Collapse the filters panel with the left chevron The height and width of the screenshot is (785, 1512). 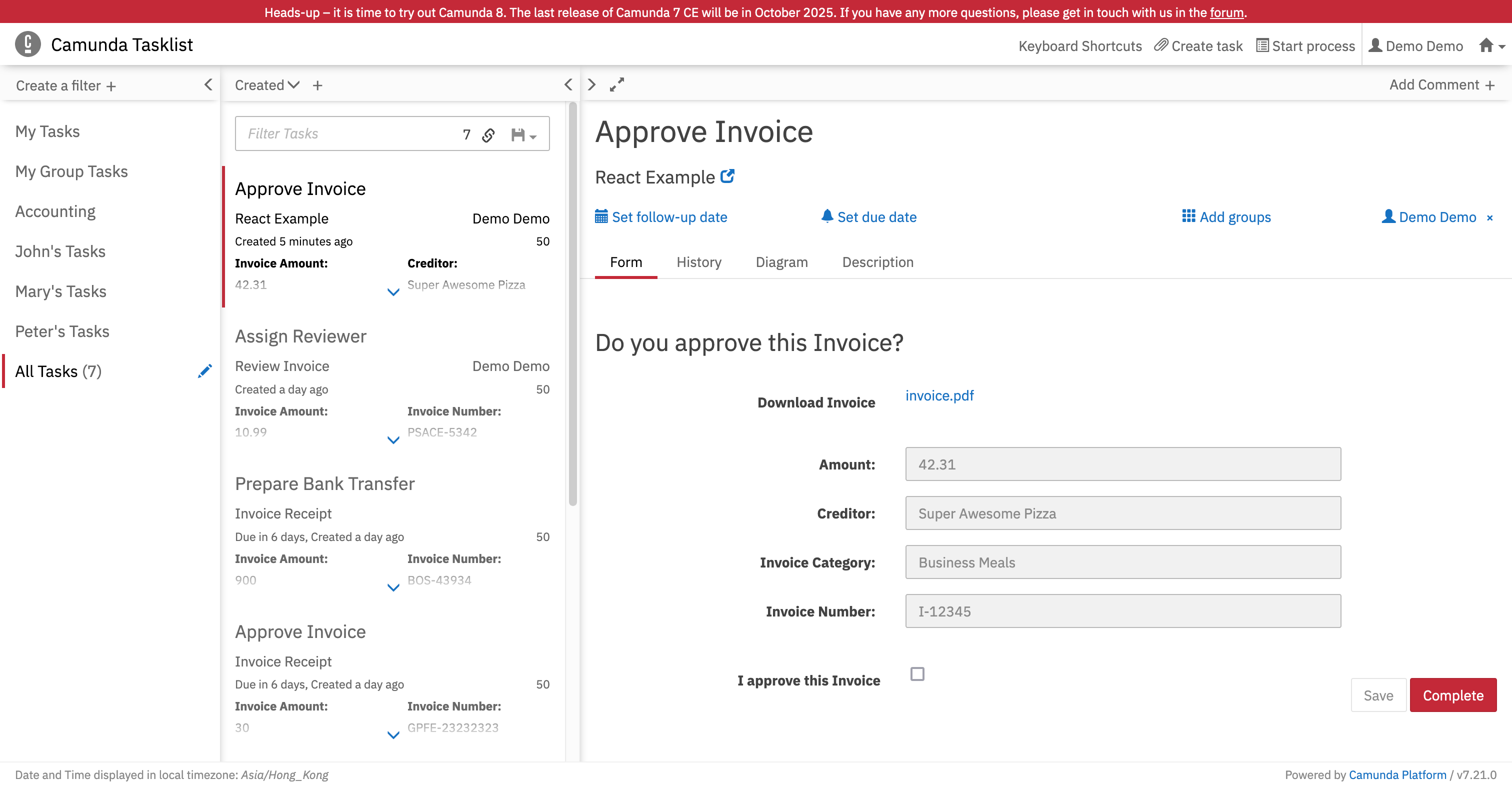(x=208, y=85)
